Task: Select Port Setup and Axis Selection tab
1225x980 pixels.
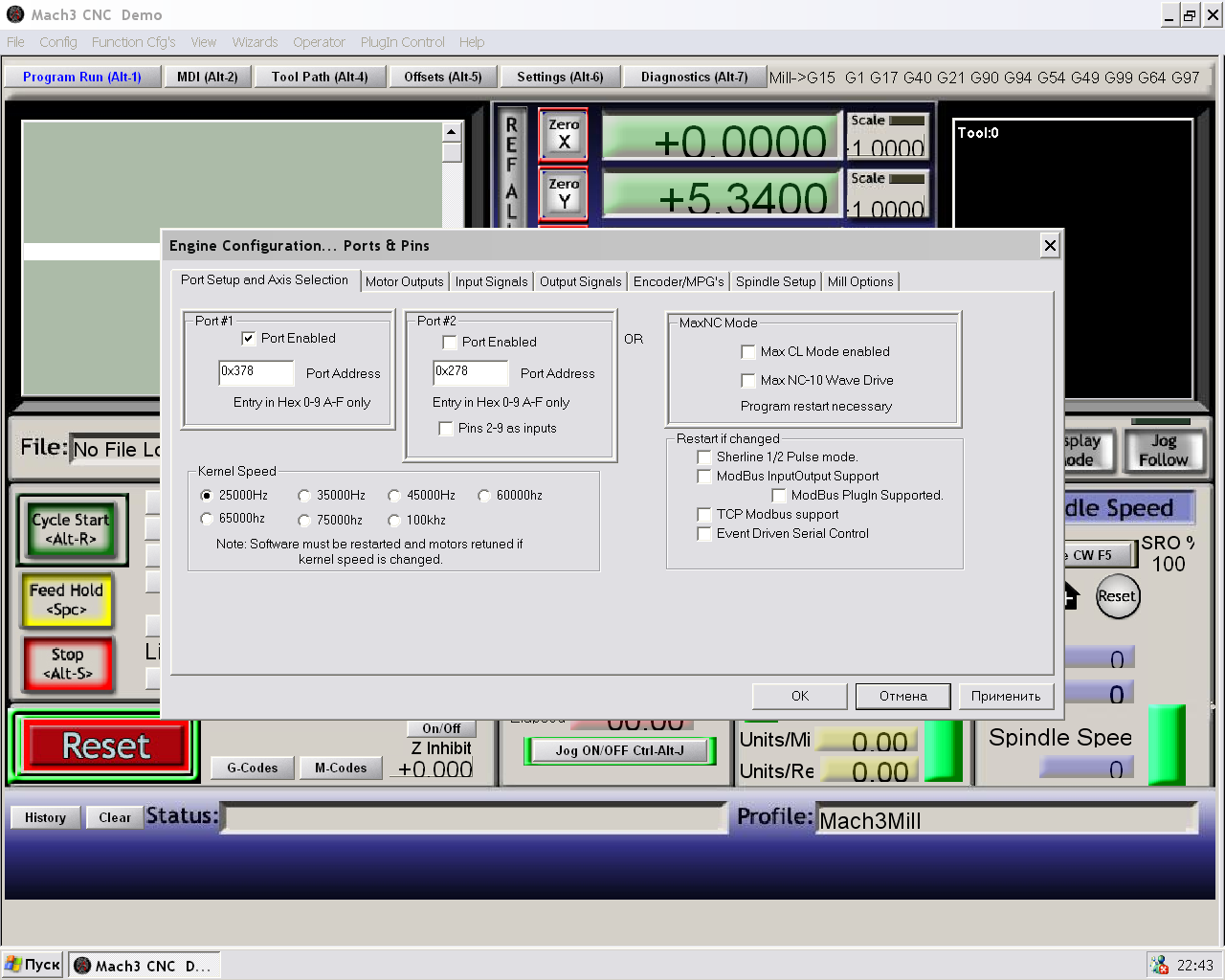Action: tap(265, 279)
